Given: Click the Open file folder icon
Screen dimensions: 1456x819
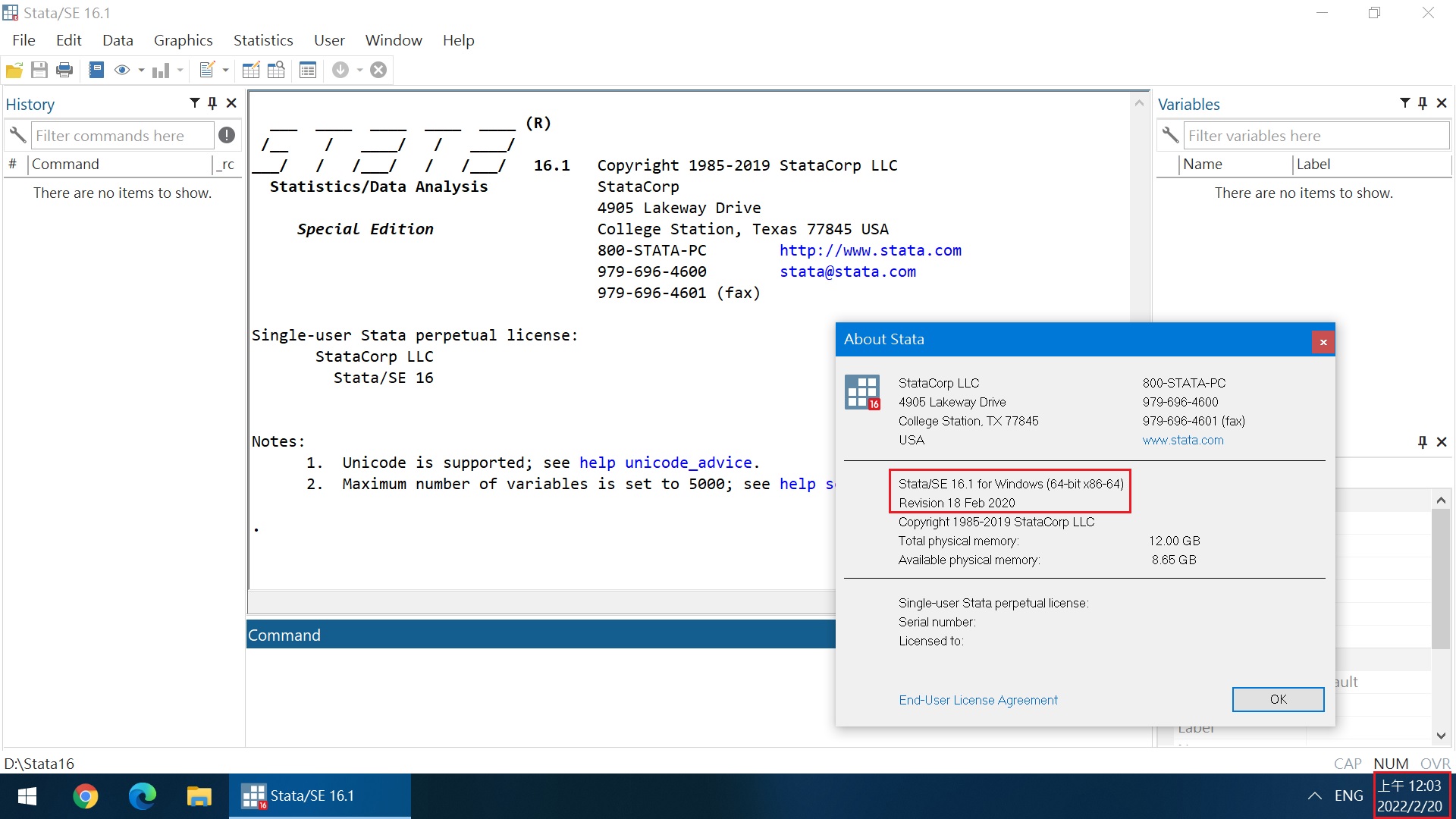Looking at the screenshot, I should point(14,71).
